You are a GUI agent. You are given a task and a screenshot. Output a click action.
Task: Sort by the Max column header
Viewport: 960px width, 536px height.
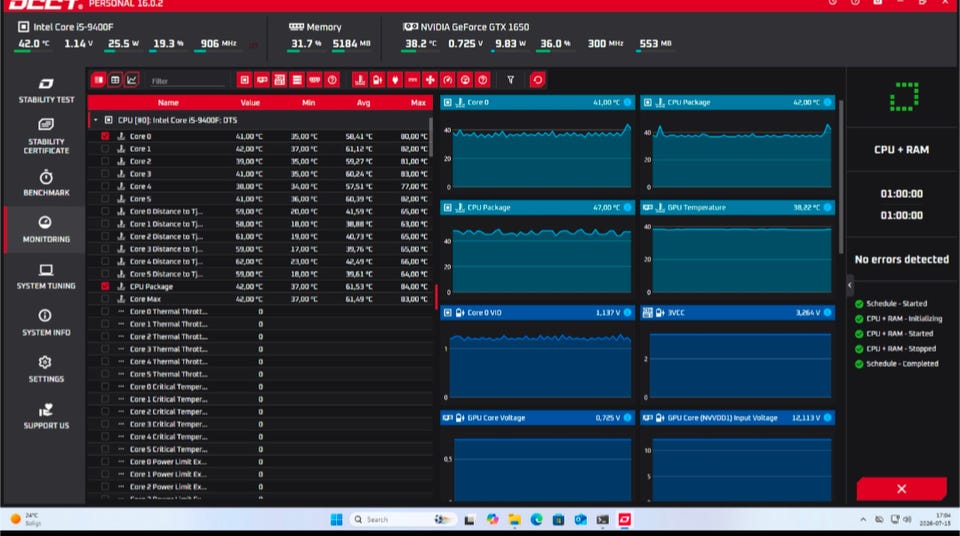tap(418, 103)
